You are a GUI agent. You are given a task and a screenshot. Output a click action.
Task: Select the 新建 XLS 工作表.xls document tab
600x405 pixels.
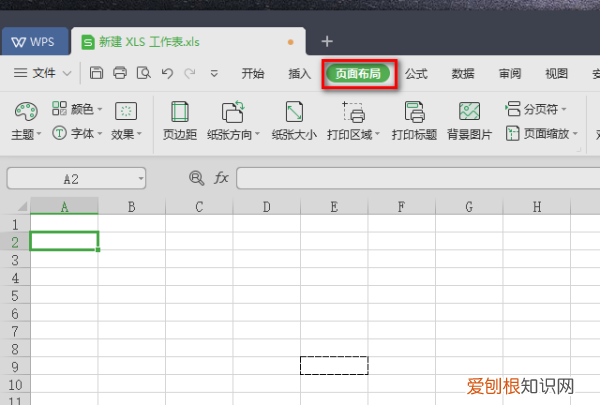click(x=188, y=41)
